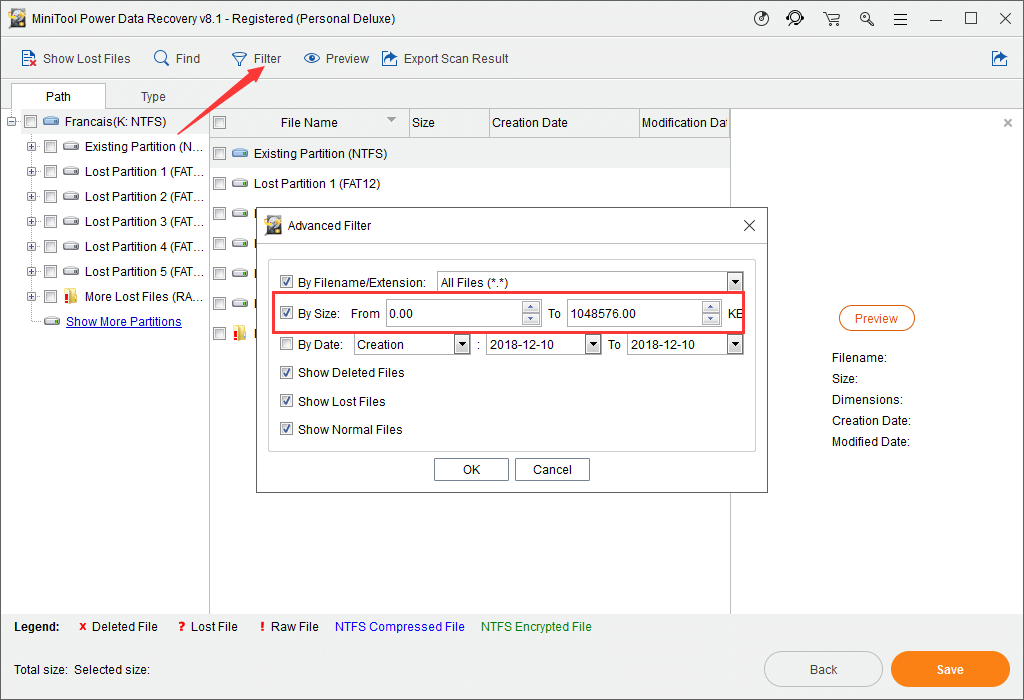Expand the Existing Partition tree node
This screenshot has height=700, width=1024.
click(x=31, y=146)
